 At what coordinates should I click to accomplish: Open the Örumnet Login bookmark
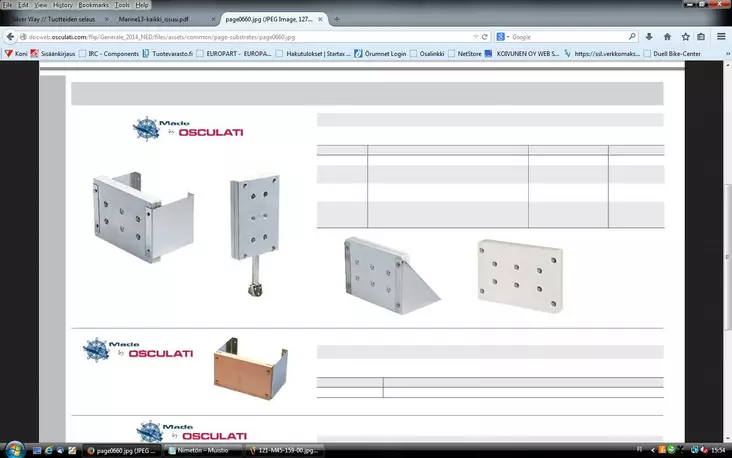380,54
